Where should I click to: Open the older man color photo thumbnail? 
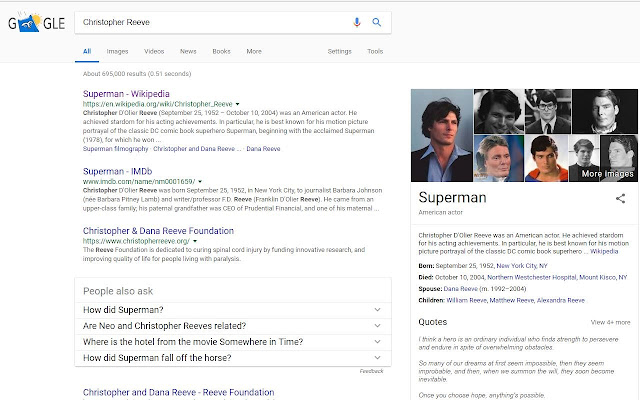499,158
